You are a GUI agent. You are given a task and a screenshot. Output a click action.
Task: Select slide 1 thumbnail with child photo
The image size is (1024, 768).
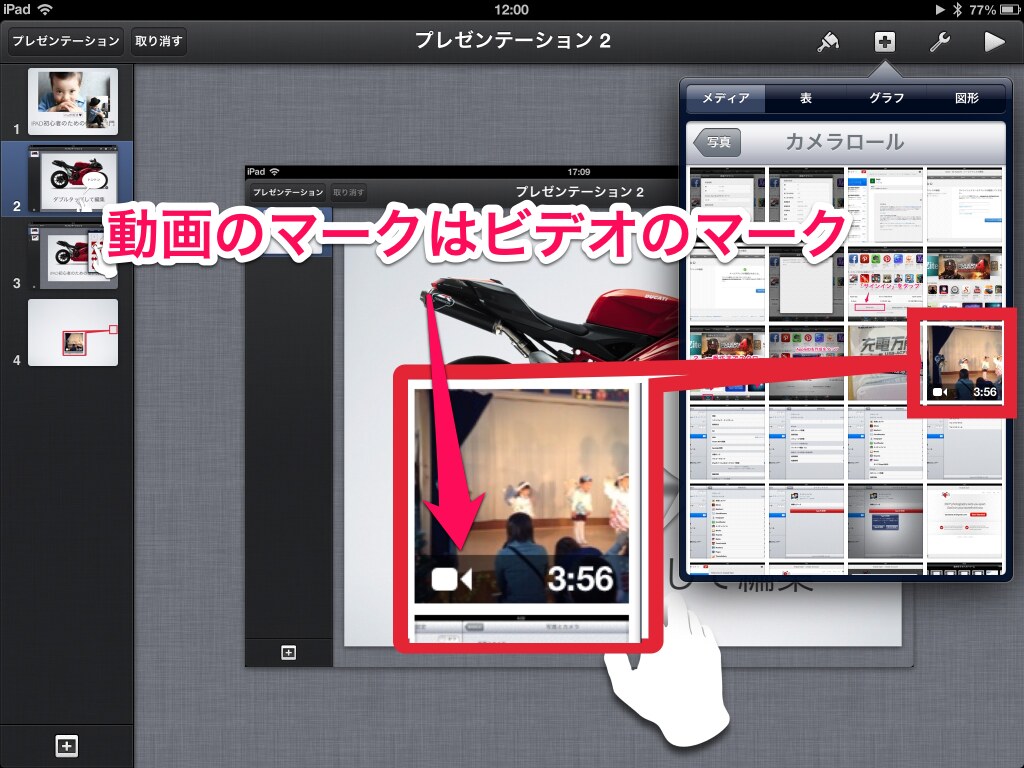click(x=73, y=101)
